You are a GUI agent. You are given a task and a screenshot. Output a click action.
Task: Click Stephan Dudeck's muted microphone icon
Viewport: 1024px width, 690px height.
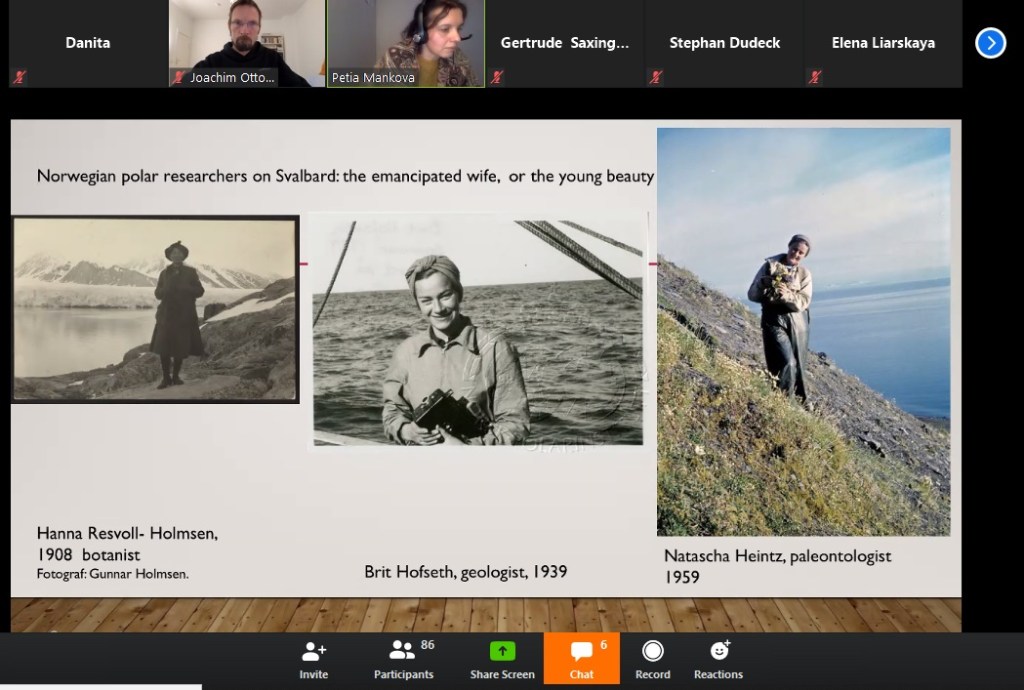(x=656, y=77)
